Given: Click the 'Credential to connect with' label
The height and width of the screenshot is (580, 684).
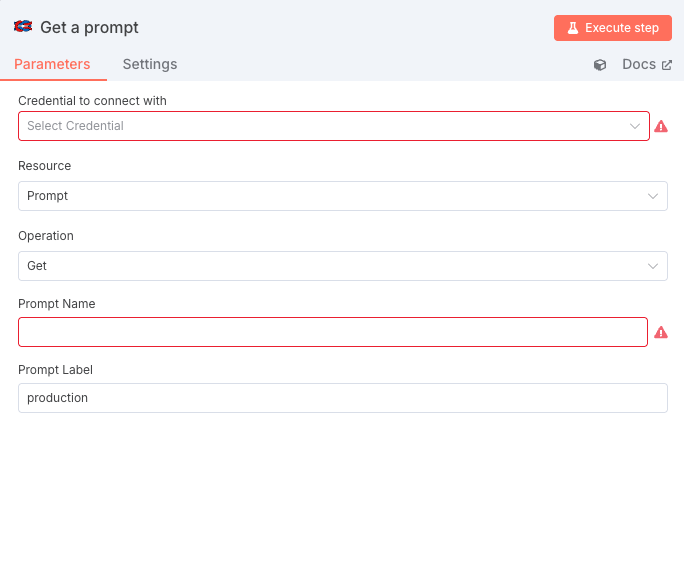Looking at the screenshot, I should click(x=93, y=101).
